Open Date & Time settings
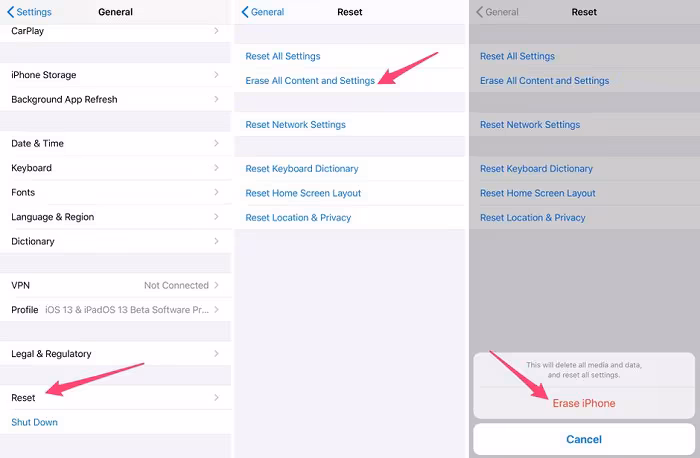 pyautogui.click(x=116, y=143)
